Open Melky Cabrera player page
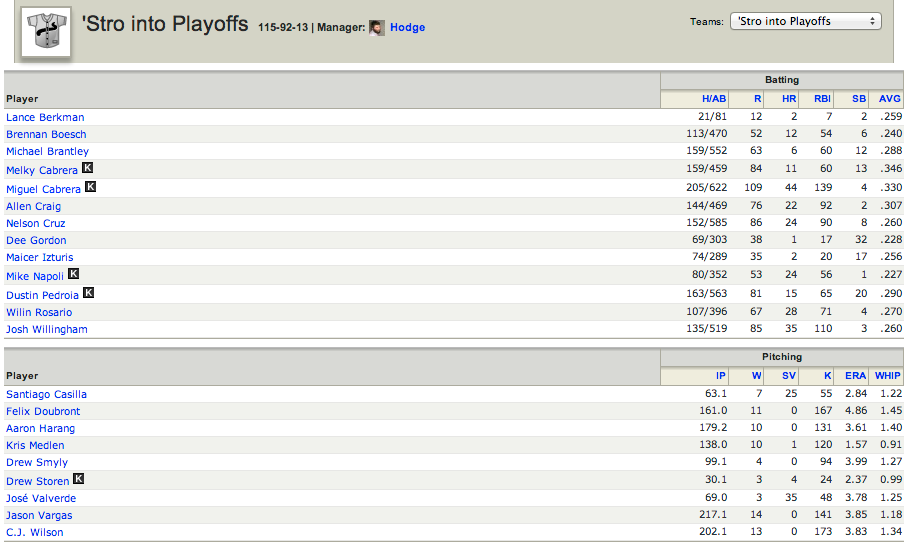 tap(41, 171)
